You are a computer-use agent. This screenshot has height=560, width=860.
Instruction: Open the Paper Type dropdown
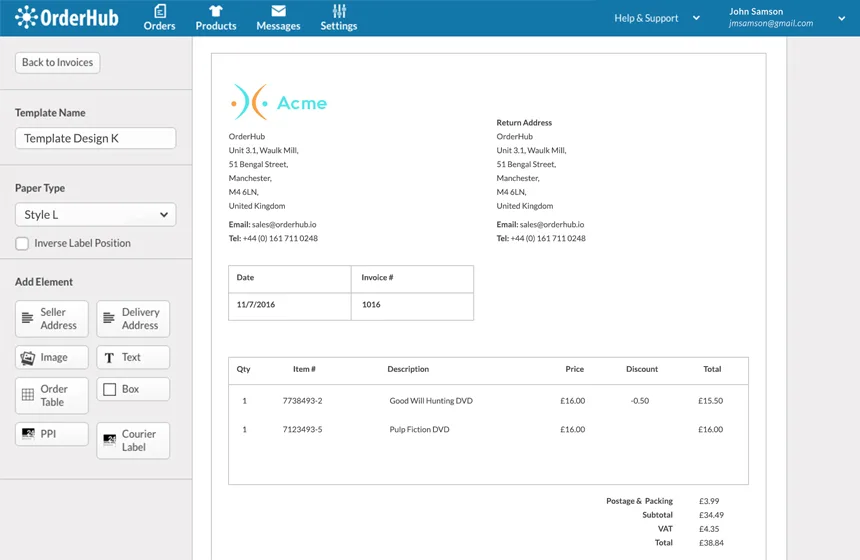pyautogui.click(x=95, y=214)
